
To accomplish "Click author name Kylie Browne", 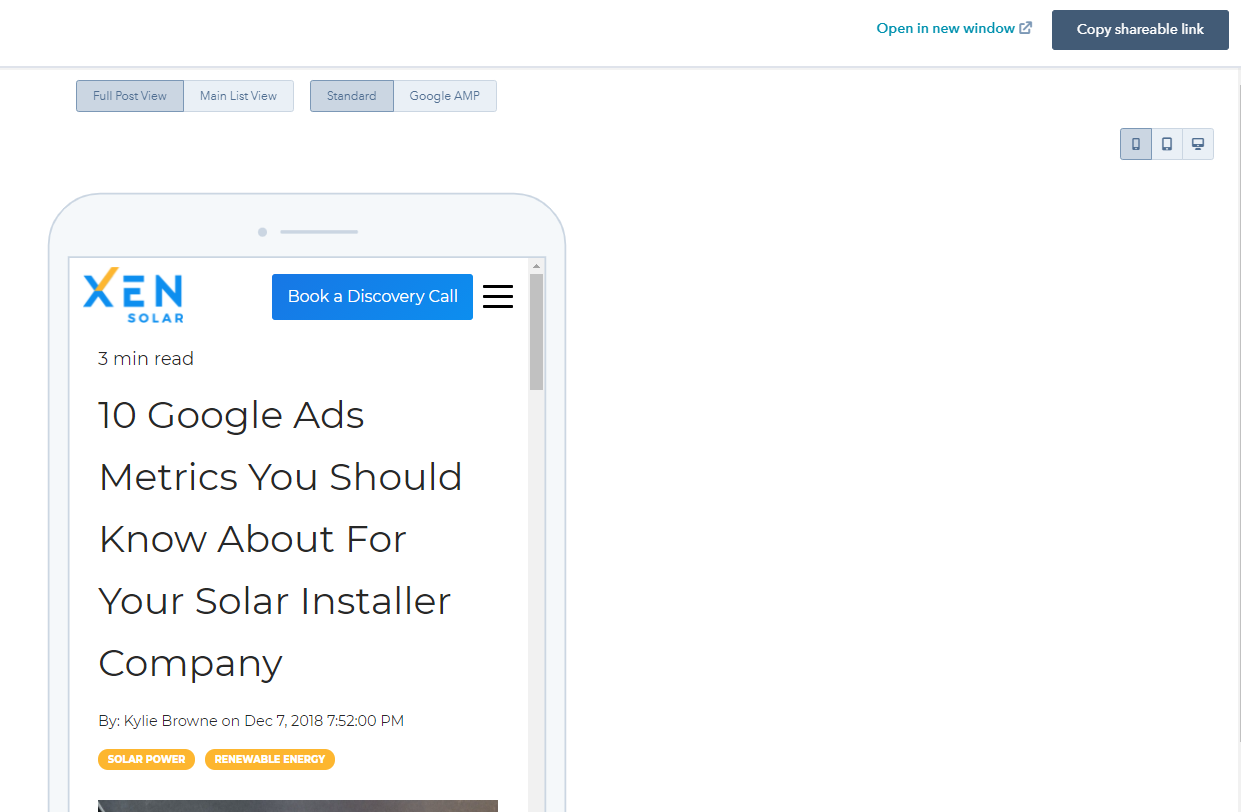I will coord(170,720).
